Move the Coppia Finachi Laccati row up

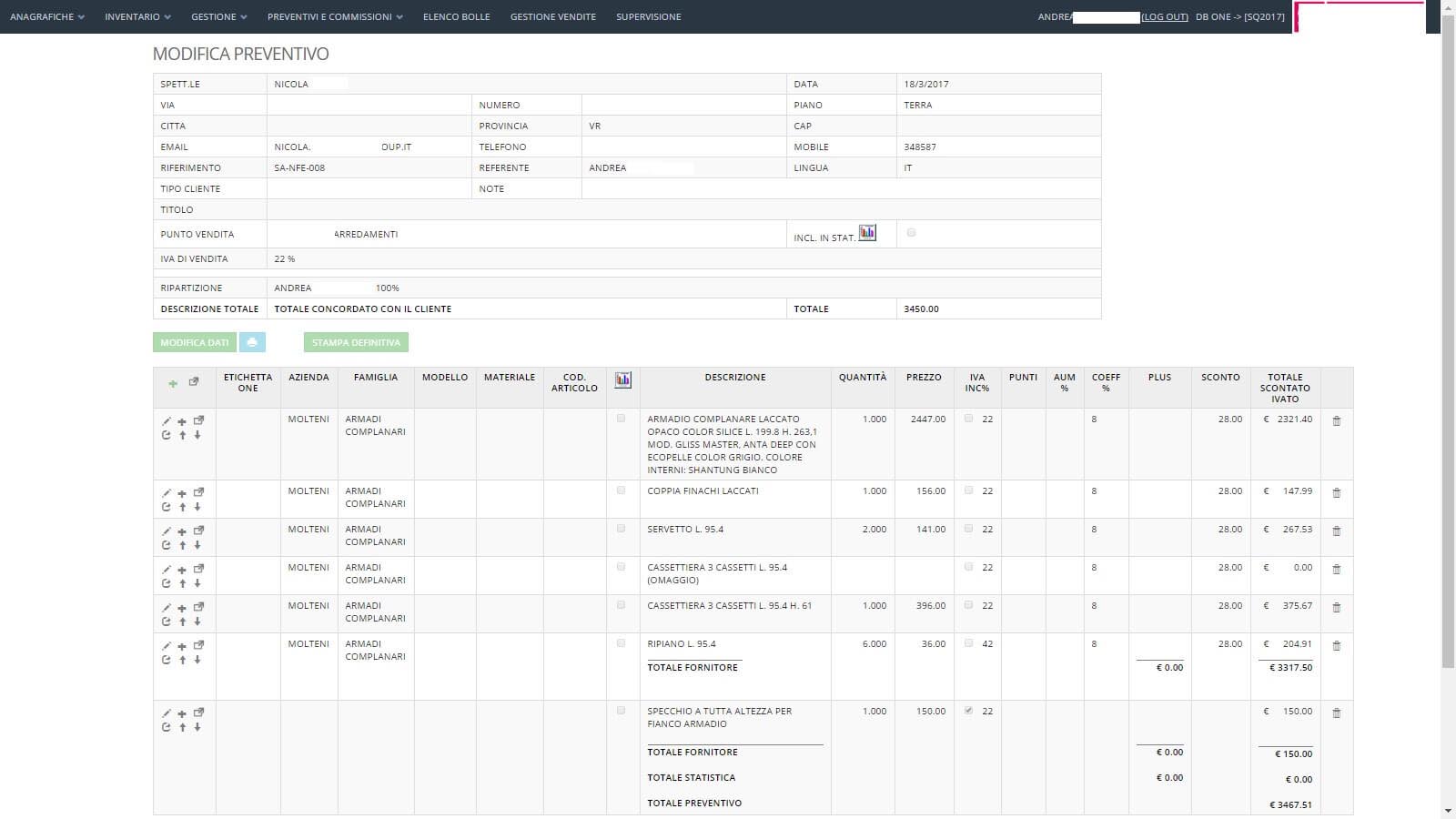tap(183, 507)
